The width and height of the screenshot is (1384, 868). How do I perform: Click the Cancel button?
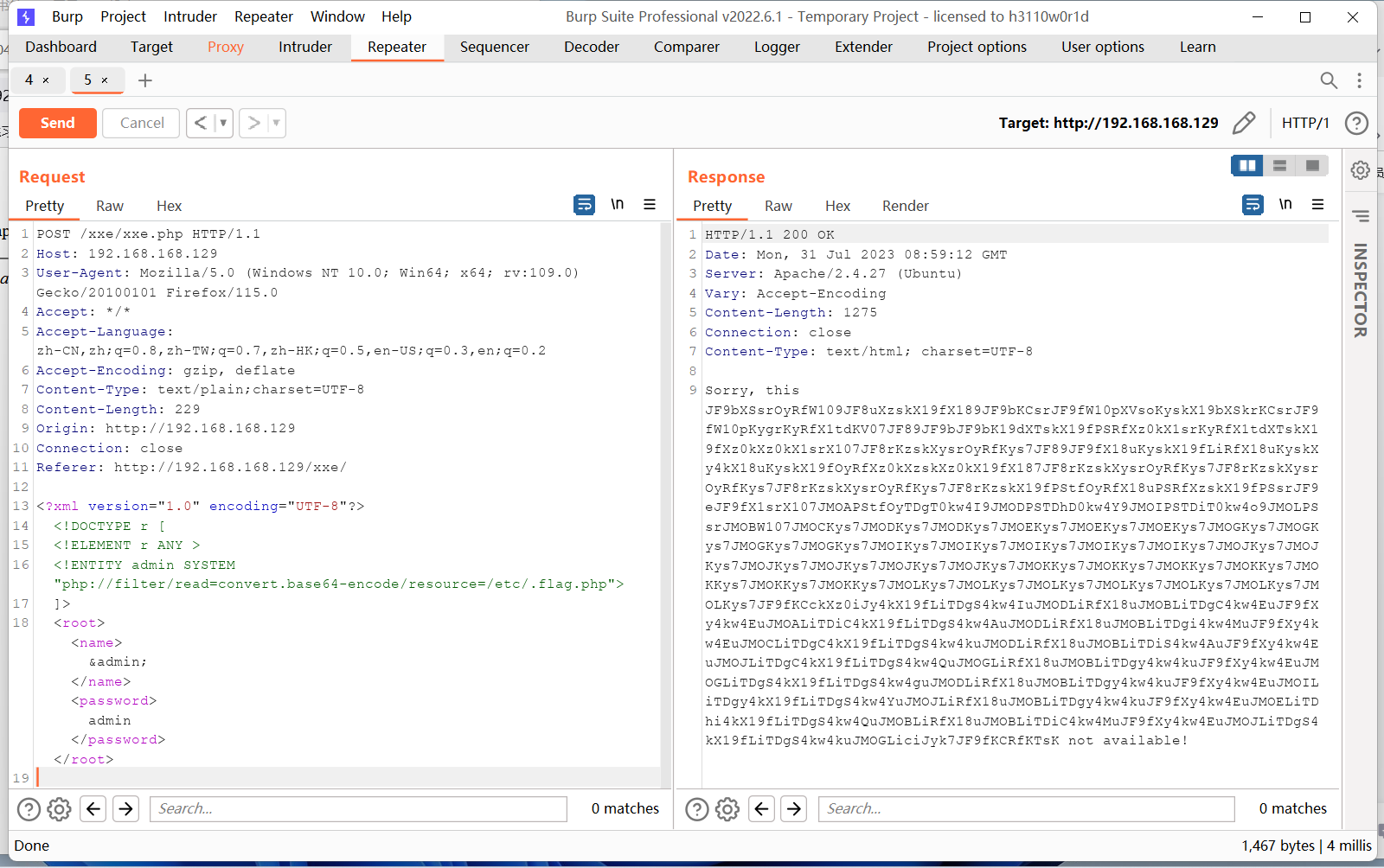pos(141,123)
